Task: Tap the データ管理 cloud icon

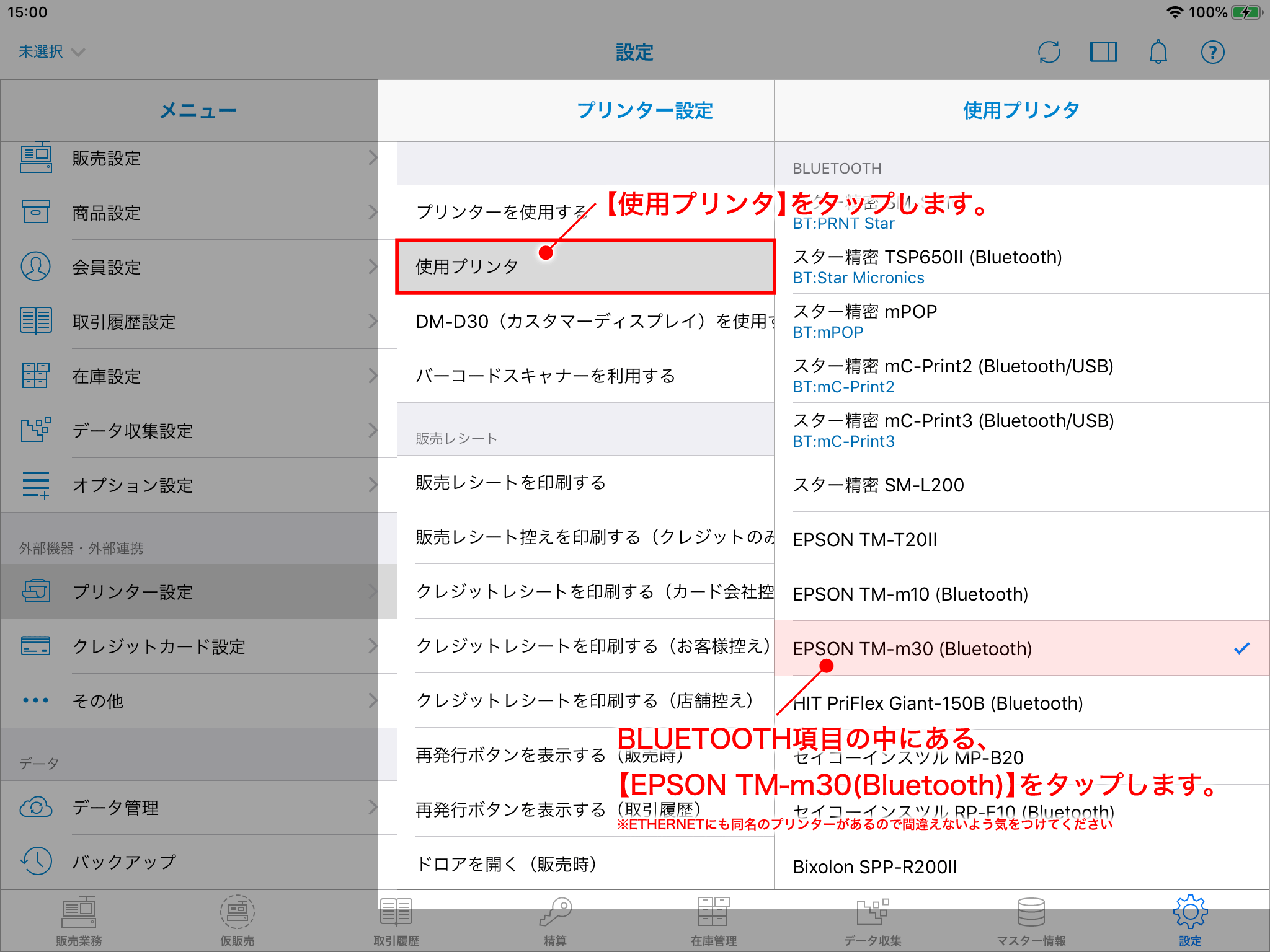Action: point(36,807)
